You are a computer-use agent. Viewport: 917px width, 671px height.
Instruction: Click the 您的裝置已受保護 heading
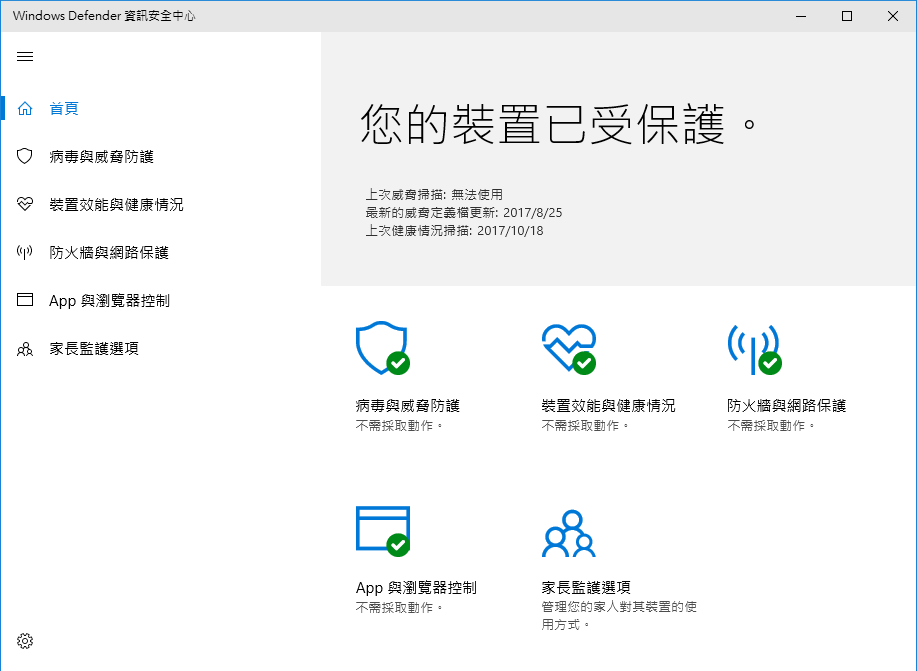[559, 124]
